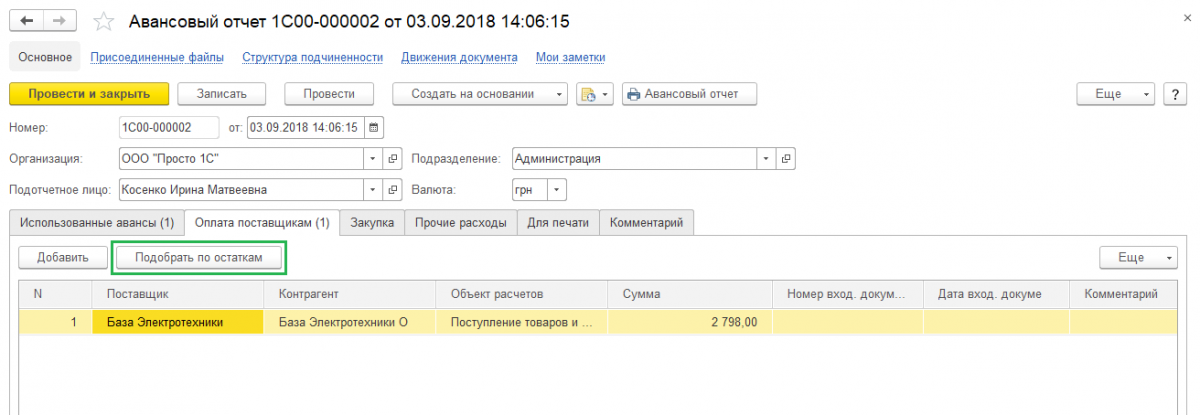Image resolution: width=1200 pixels, height=415 pixels.
Task: Click Провести и закрыть button
Action: click(89, 94)
